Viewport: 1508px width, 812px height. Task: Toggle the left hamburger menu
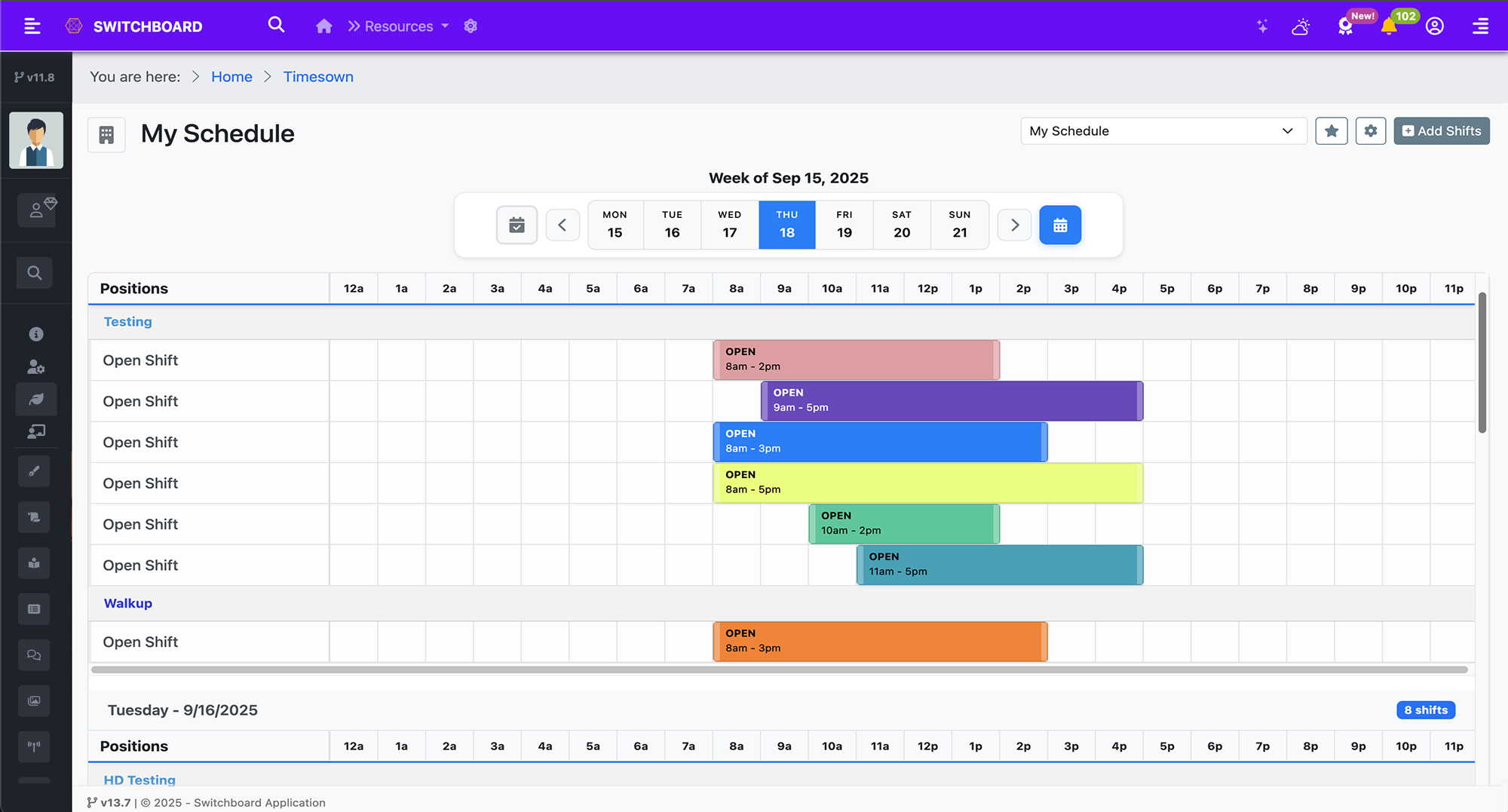tap(32, 26)
